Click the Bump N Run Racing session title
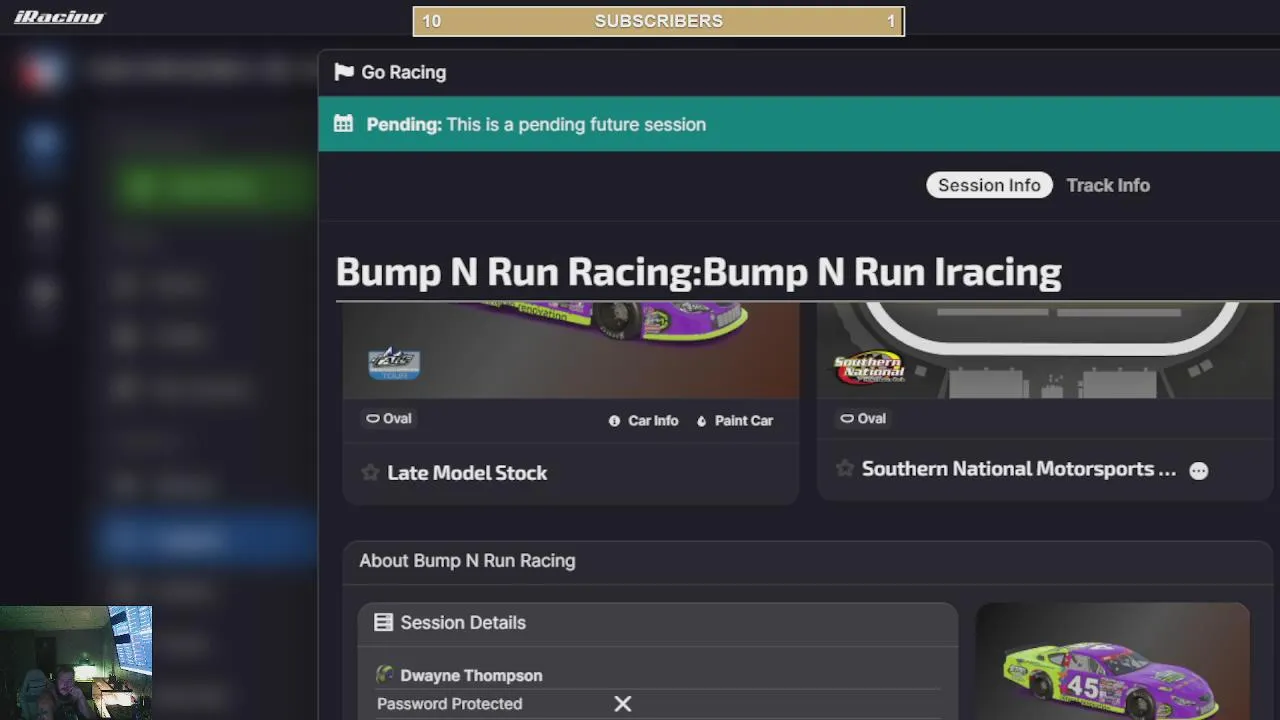1280x720 pixels. [698, 272]
